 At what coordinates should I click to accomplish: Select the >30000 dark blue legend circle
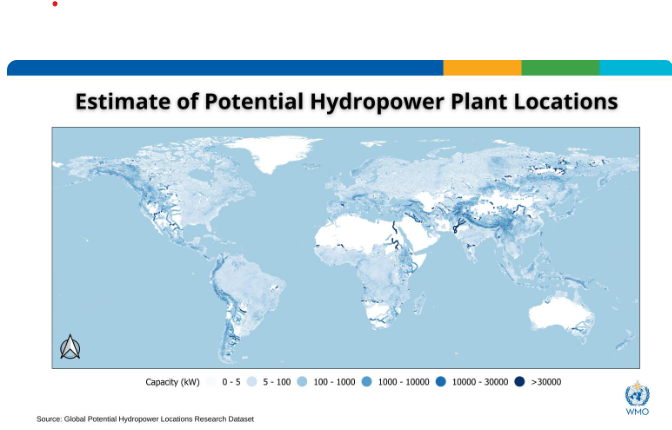520,382
